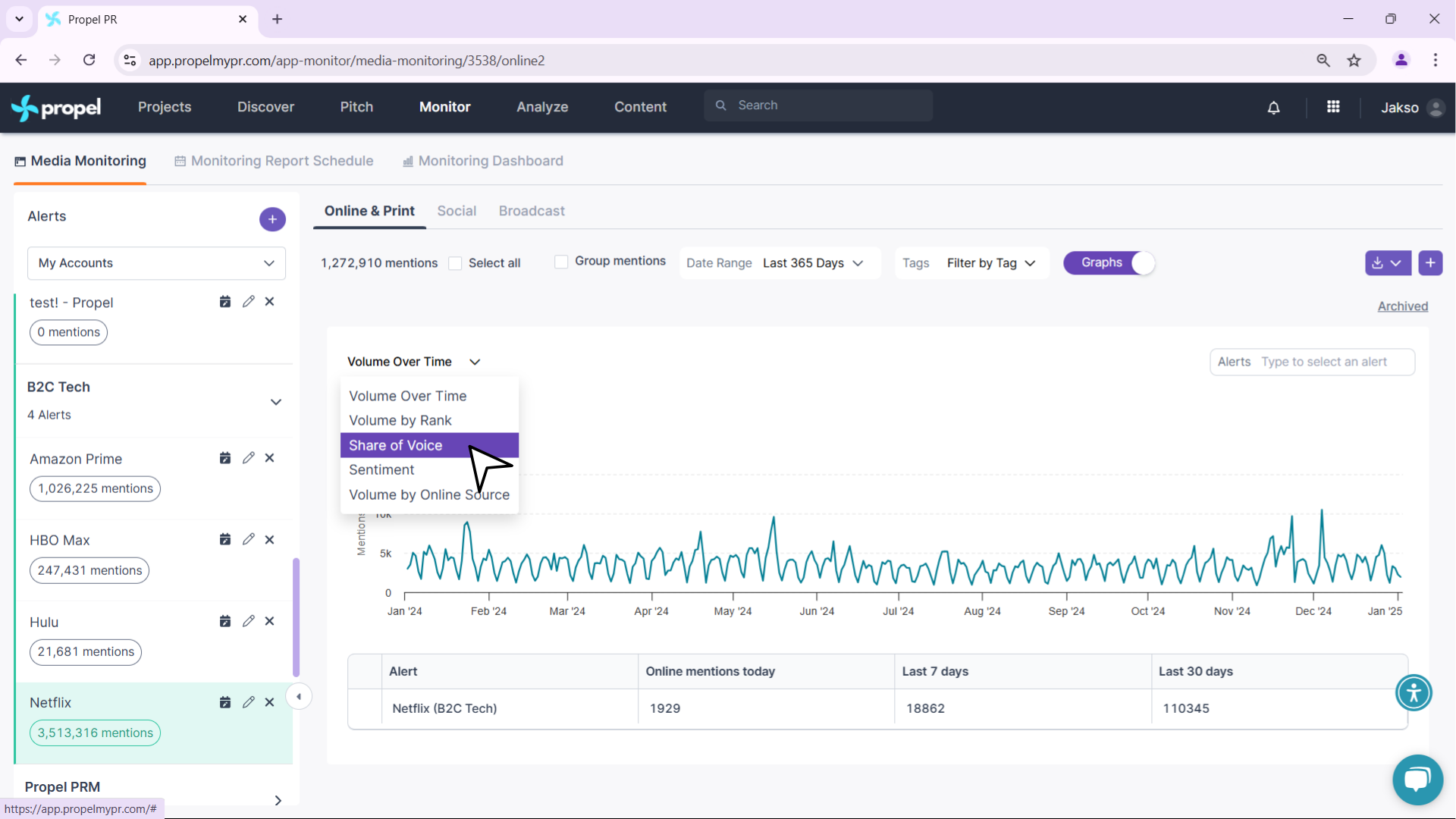The height and width of the screenshot is (819, 1456).
Task: Toggle the Graphs switch off
Action: tap(1109, 263)
